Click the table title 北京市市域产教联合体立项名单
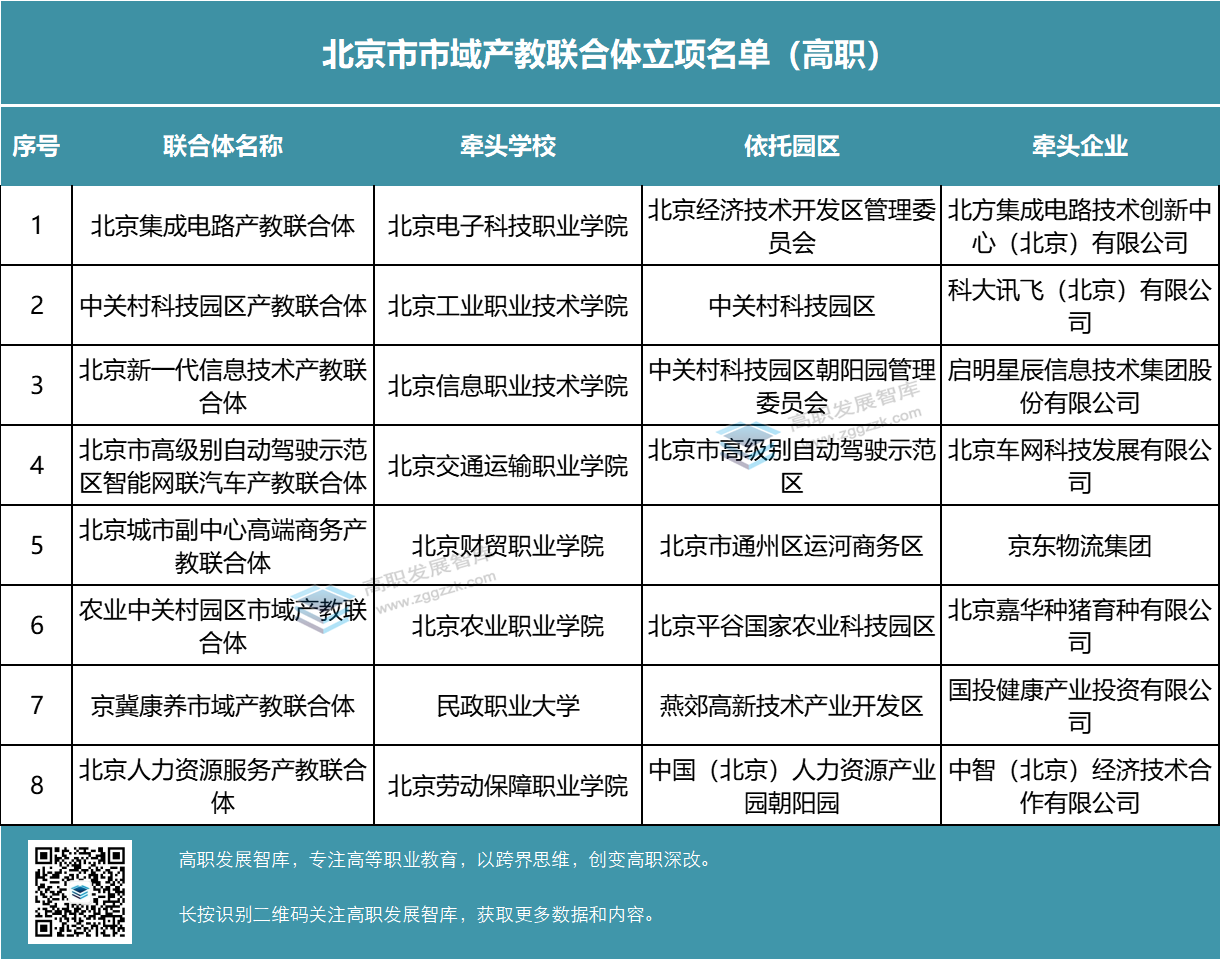 [x=602, y=55]
